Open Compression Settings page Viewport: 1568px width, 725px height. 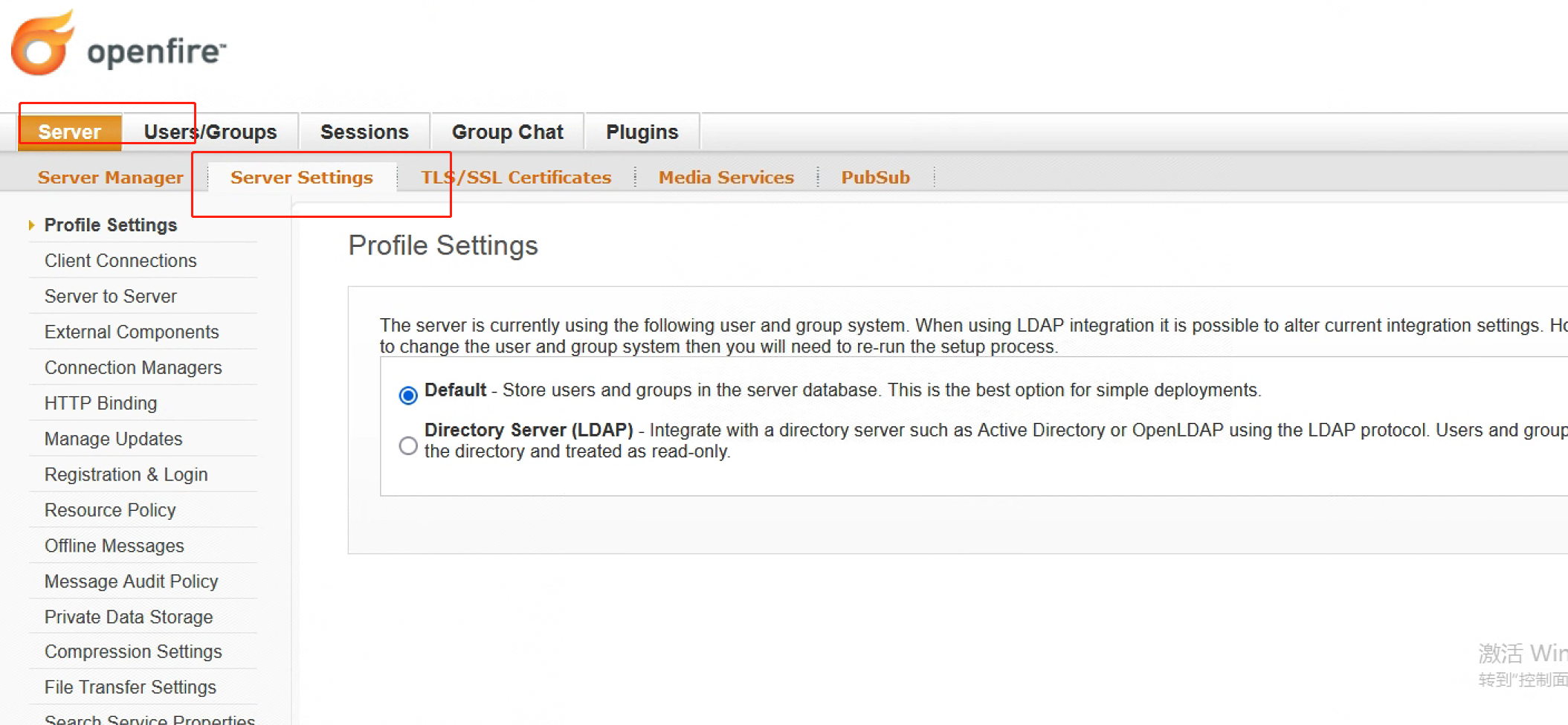pos(133,651)
